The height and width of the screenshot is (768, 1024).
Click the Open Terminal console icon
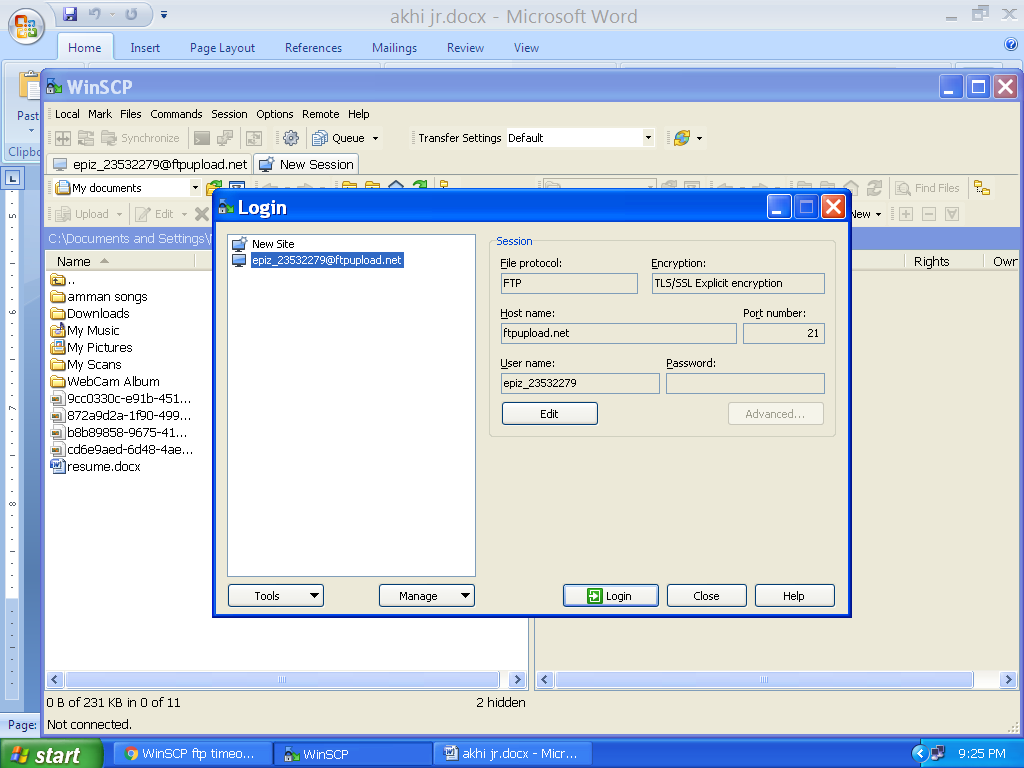point(202,138)
